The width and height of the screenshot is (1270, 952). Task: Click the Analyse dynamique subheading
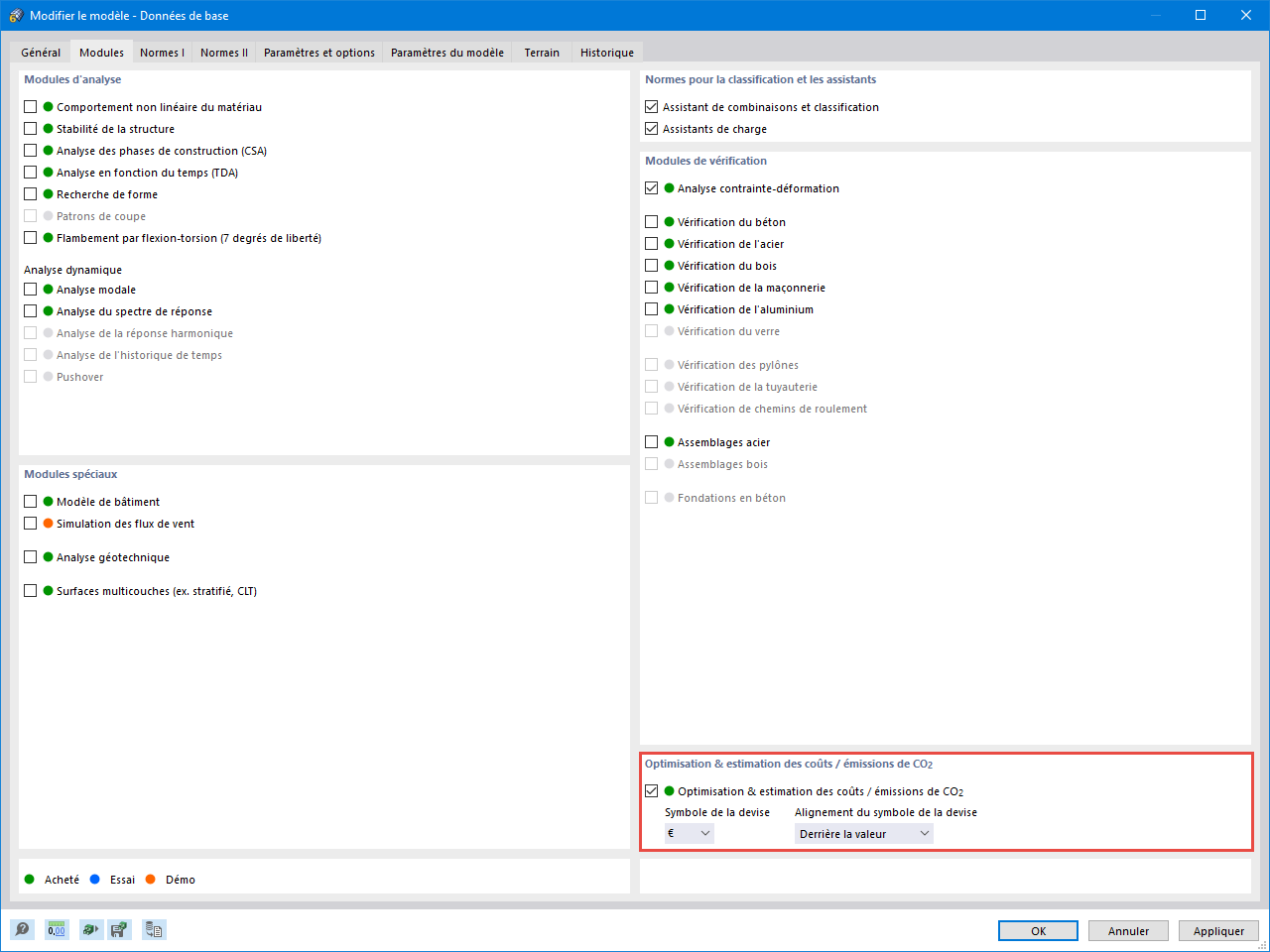72,270
